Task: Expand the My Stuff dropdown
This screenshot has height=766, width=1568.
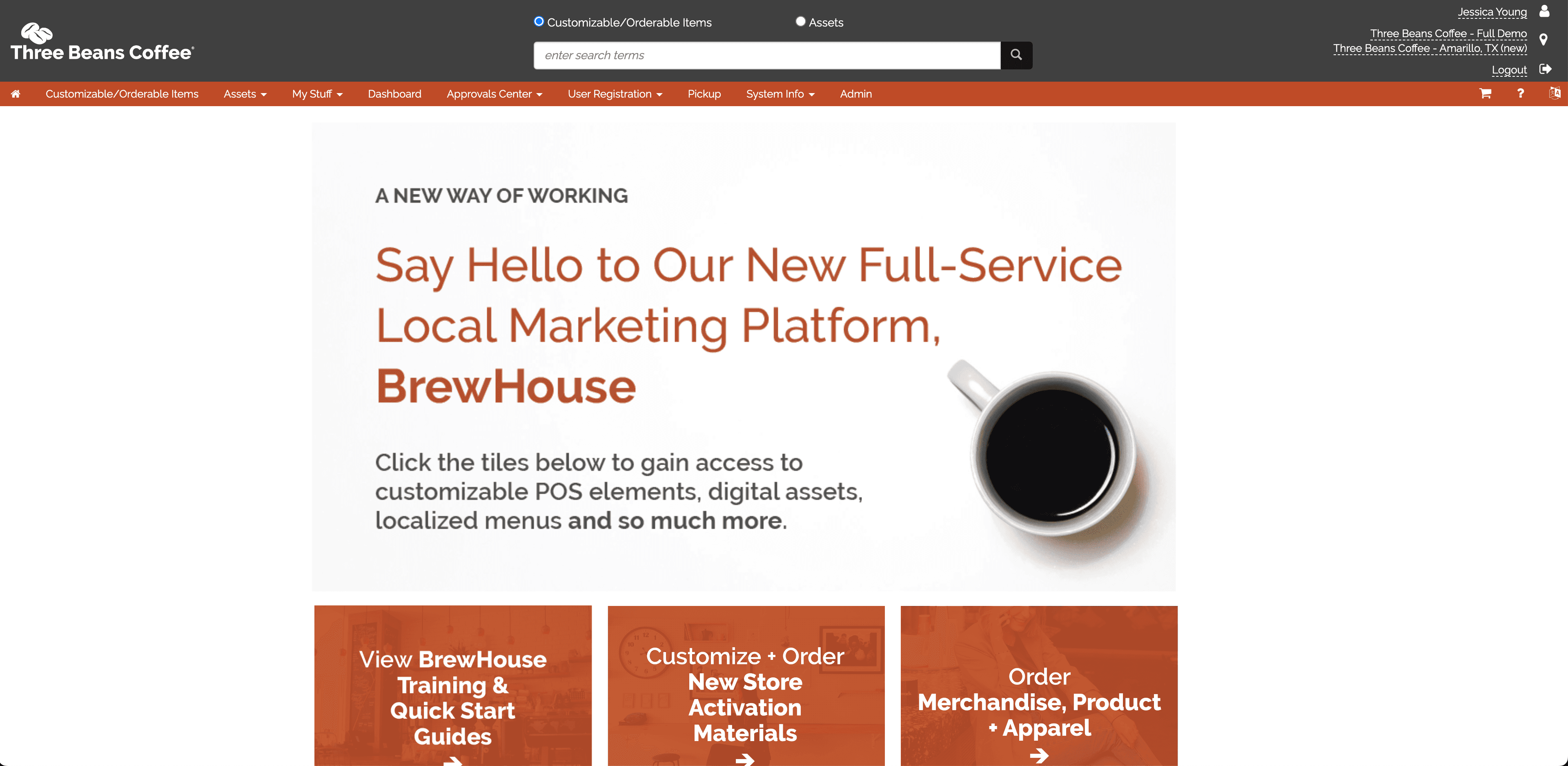Action: [317, 94]
